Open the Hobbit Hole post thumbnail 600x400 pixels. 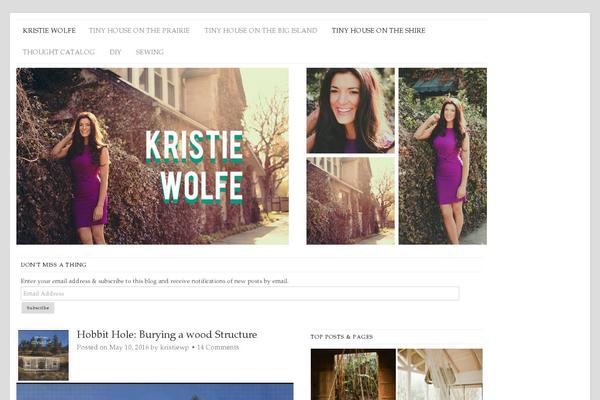coord(43,355)
